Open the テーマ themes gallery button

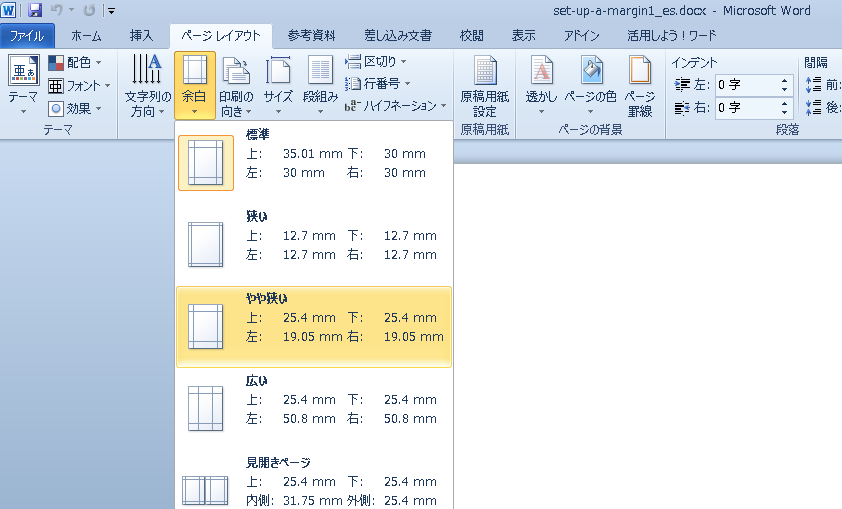pyautogui.click(x=23, y=85)
